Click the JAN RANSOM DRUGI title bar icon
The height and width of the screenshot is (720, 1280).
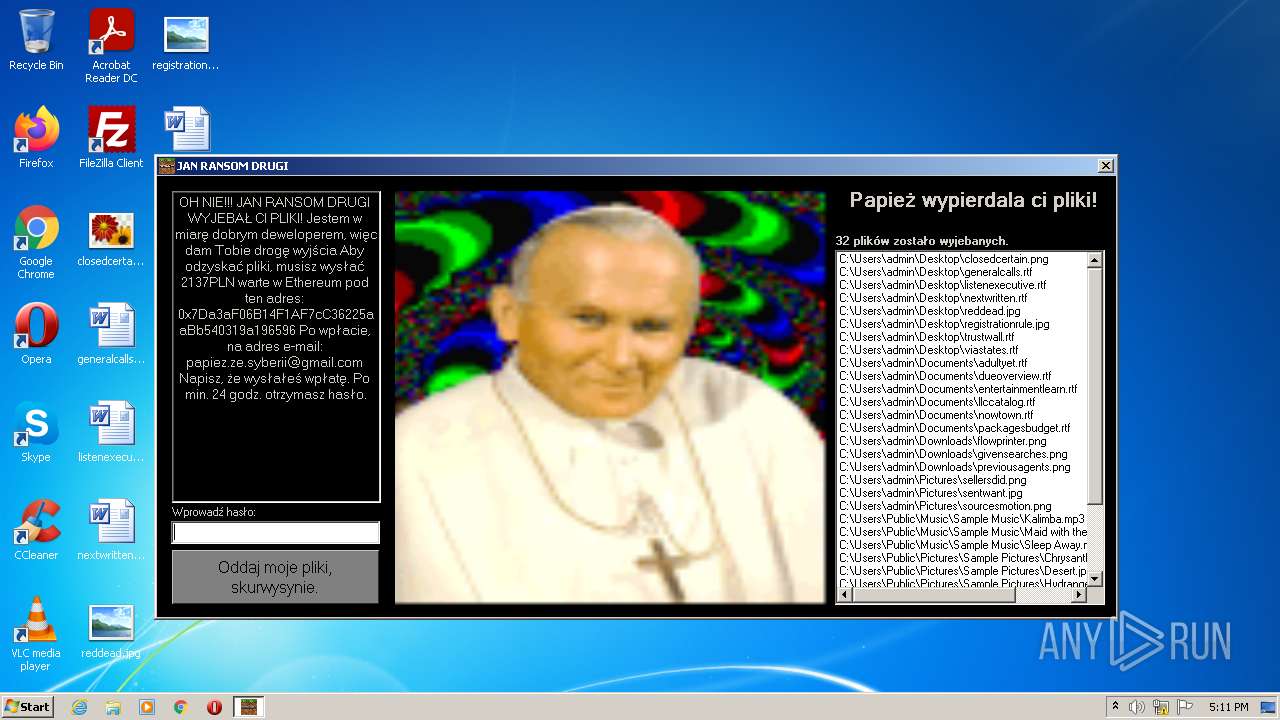(167, 166)
